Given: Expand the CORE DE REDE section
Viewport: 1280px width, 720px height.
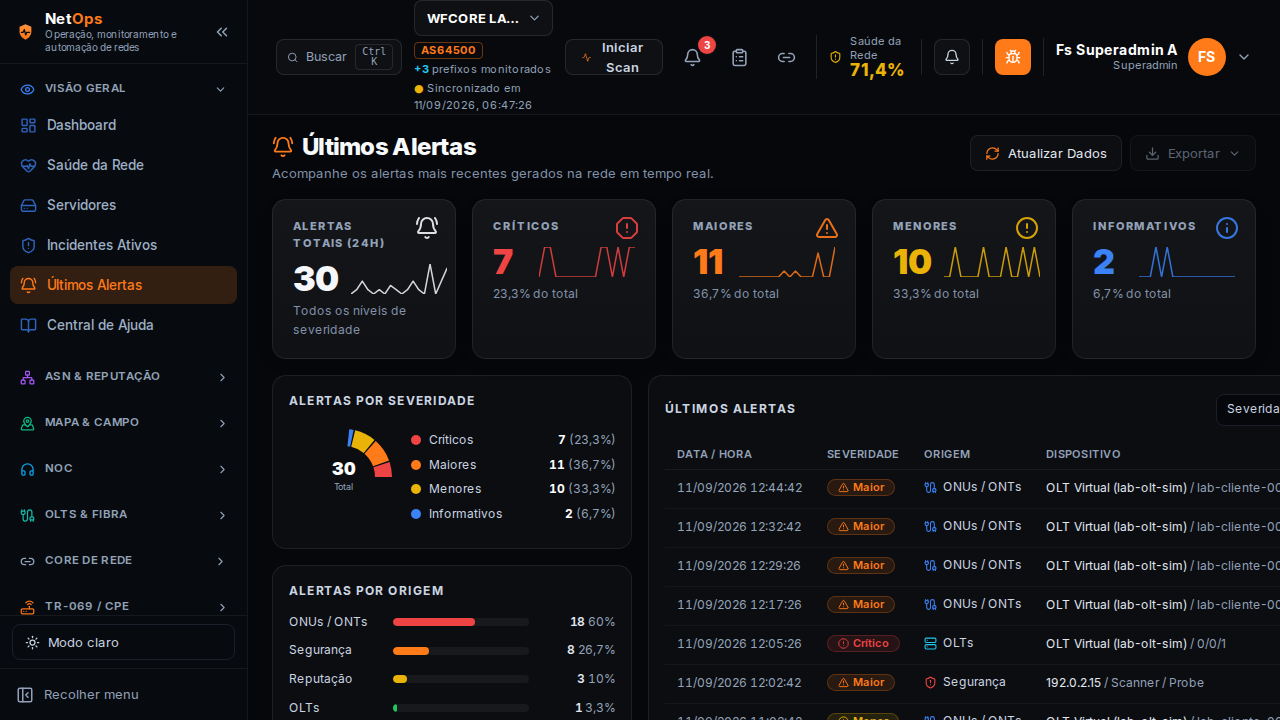Looking at the screenshot, I should point(123,560).
